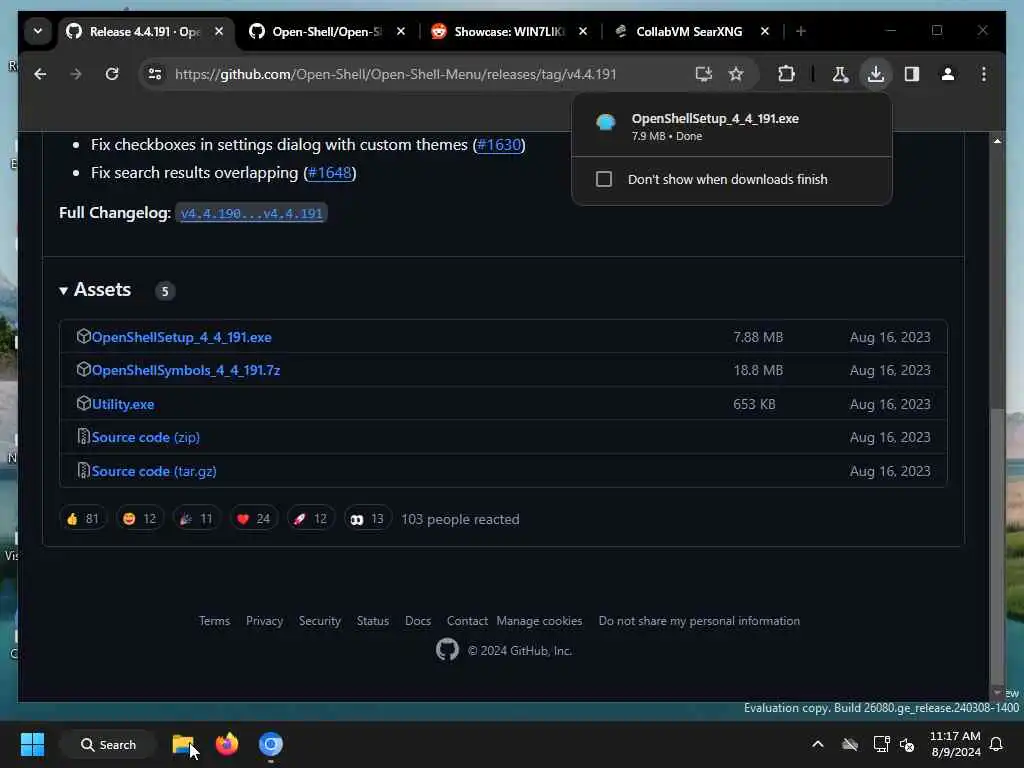Download Utility.exe asset
The height and width of the screenshot is (768, 1024).
point(123,404)
